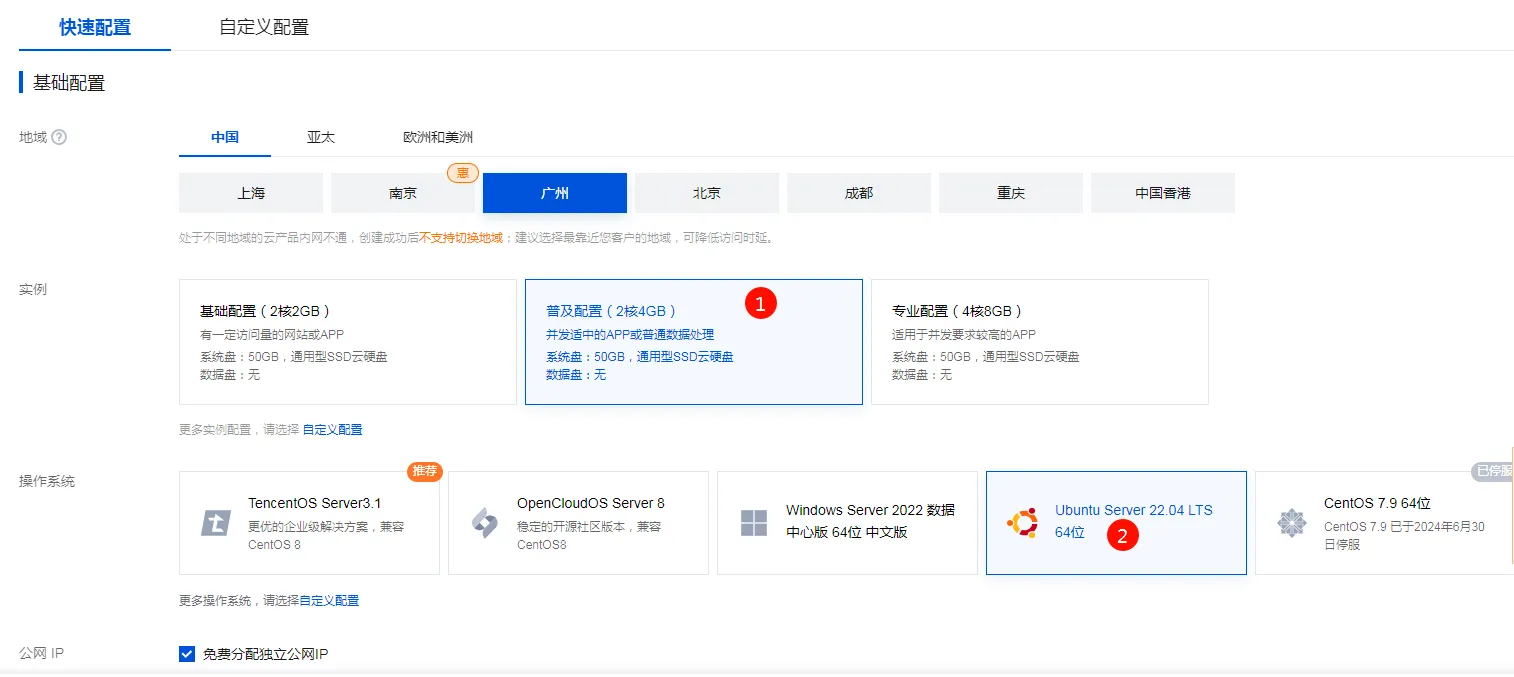The height and width of the screenshot is (677, 1514).
Task: Switch to the 自定义配置 tab
Action: click(x=264, y=27)
